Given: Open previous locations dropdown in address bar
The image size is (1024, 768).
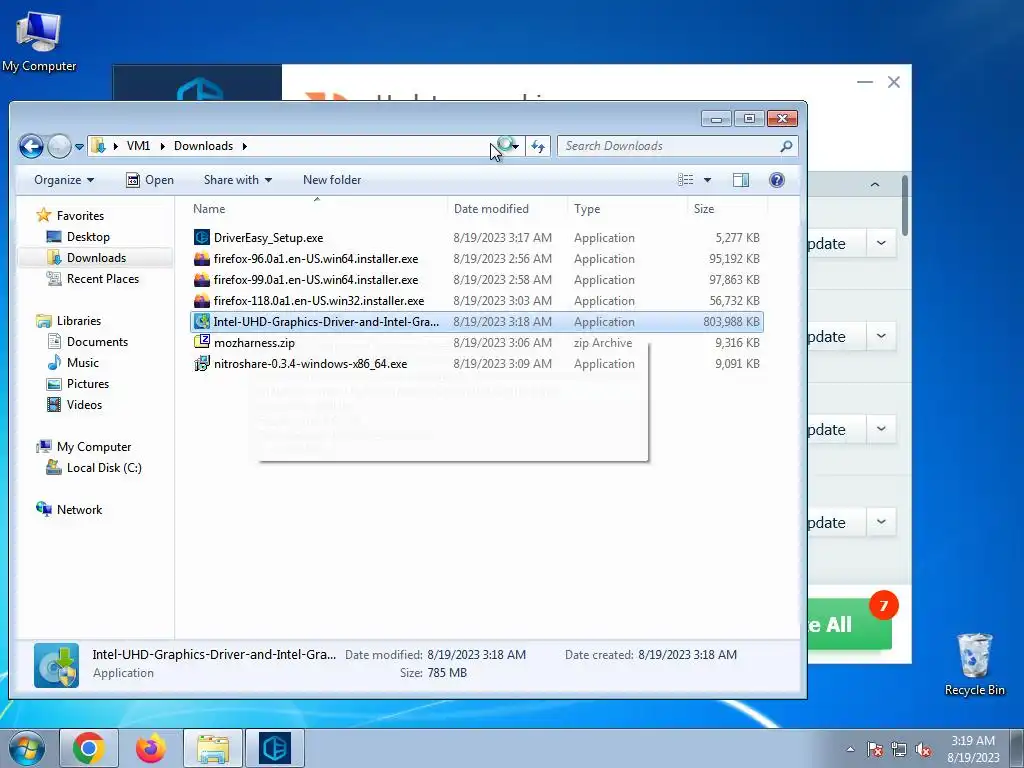Looking at the screenshot, I should coord(516,146).
